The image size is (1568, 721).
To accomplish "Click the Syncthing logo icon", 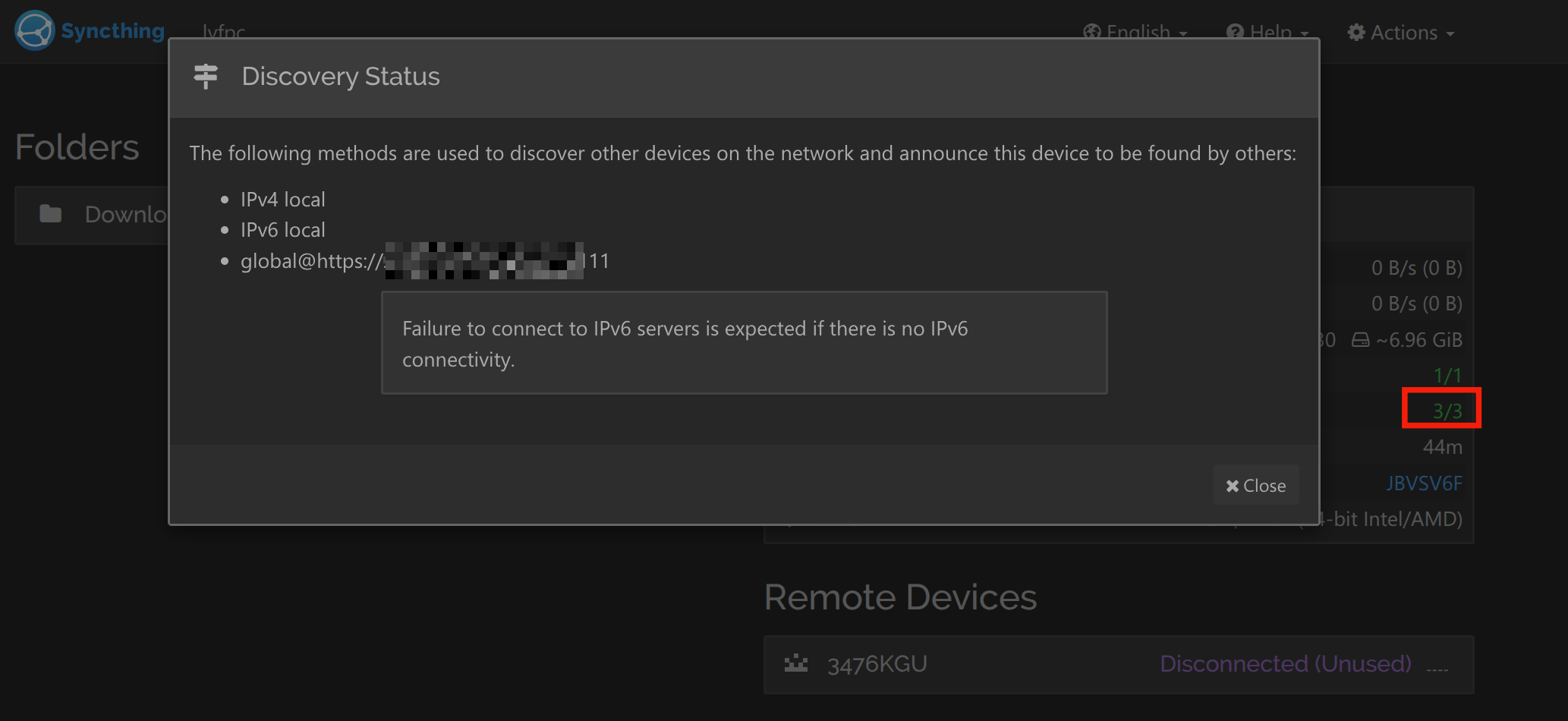I will (x=34, y=30).
